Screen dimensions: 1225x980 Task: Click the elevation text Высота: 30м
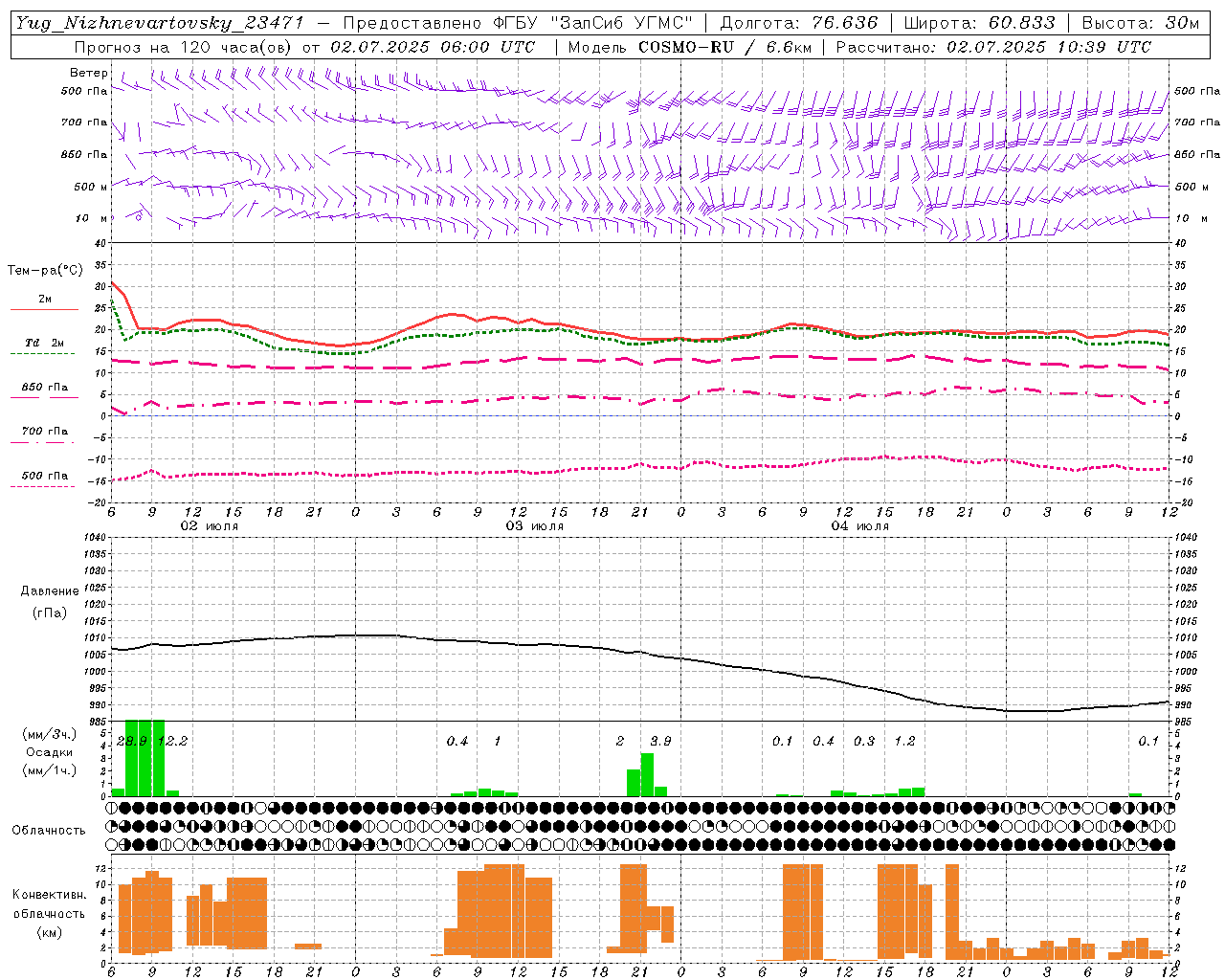click(1140, 23)
